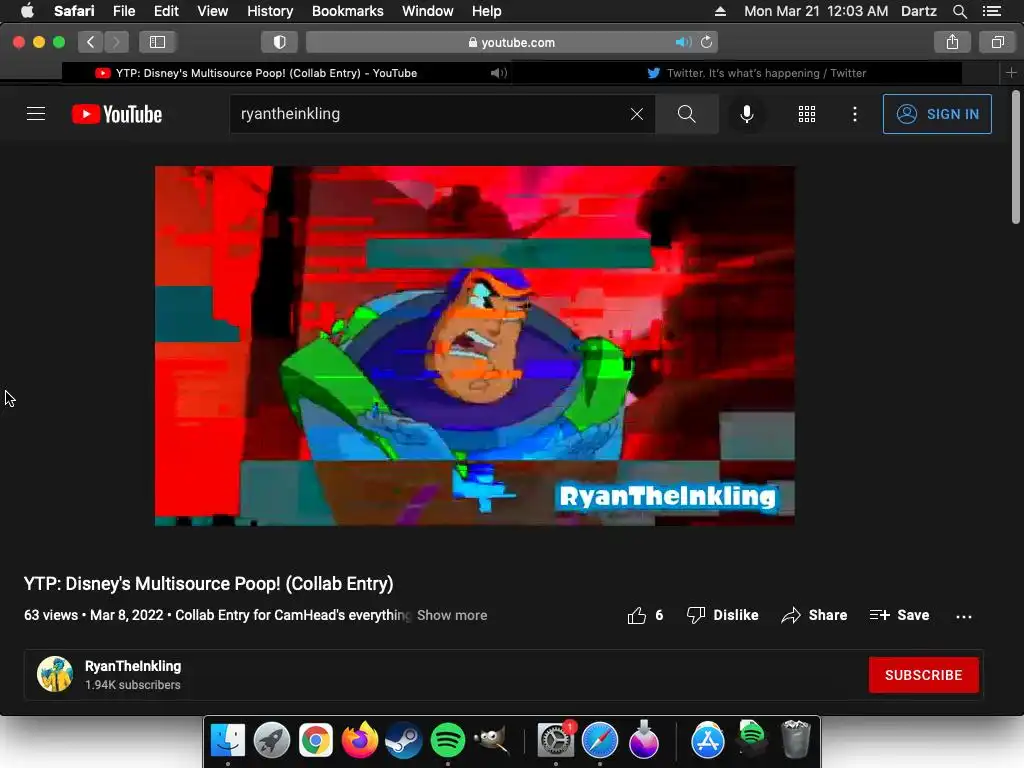Open the Window menu
Viewport: 1024px width, 768px height.
(428, 11)
